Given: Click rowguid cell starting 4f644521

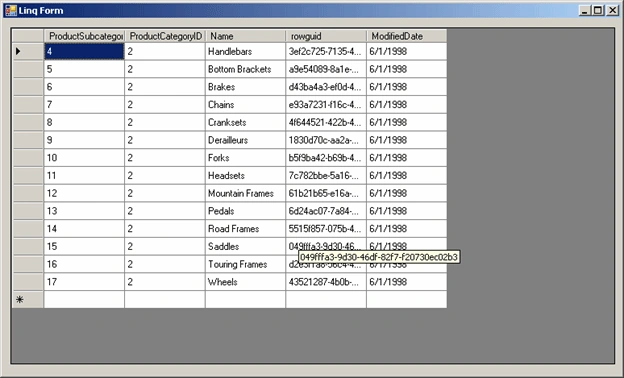Looking at the screenshot, I should tap(326, 122).
